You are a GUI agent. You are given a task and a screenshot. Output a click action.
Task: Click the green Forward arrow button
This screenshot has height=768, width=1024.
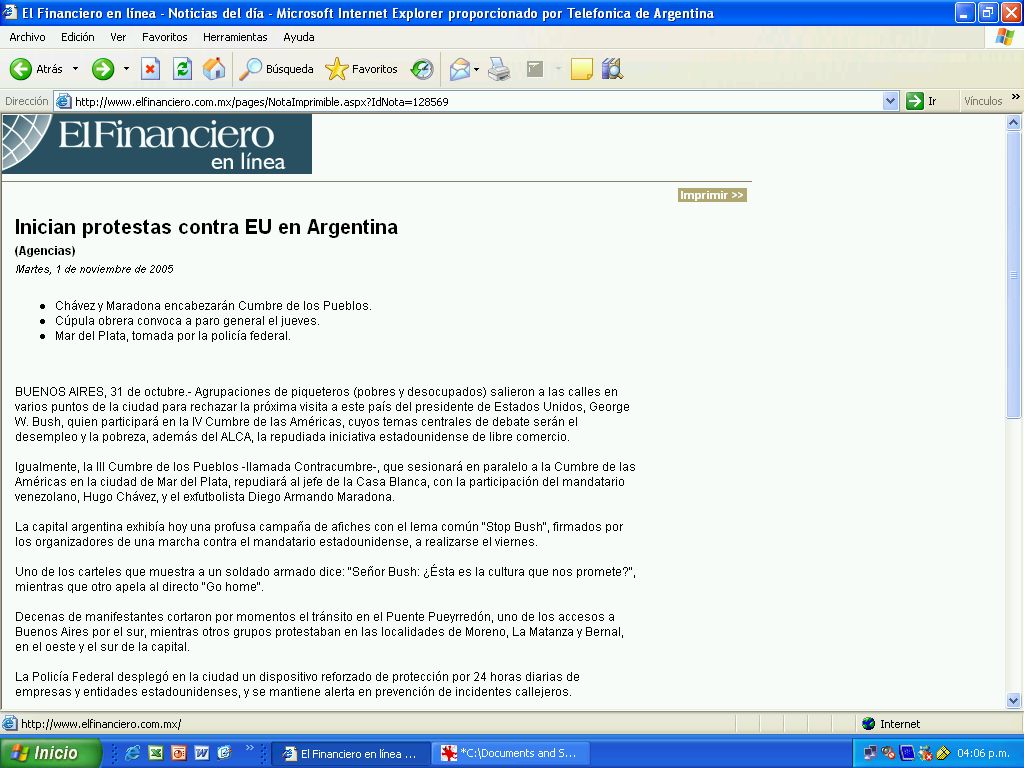(103, 69)
